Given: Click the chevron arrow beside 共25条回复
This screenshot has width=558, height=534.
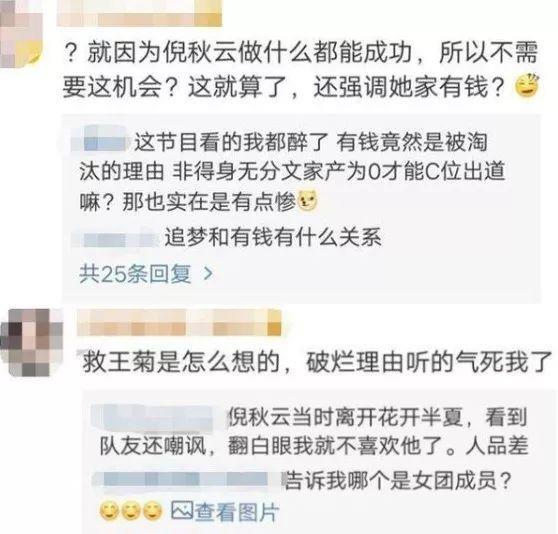Looking at the screenshot, I should point(208,274).
